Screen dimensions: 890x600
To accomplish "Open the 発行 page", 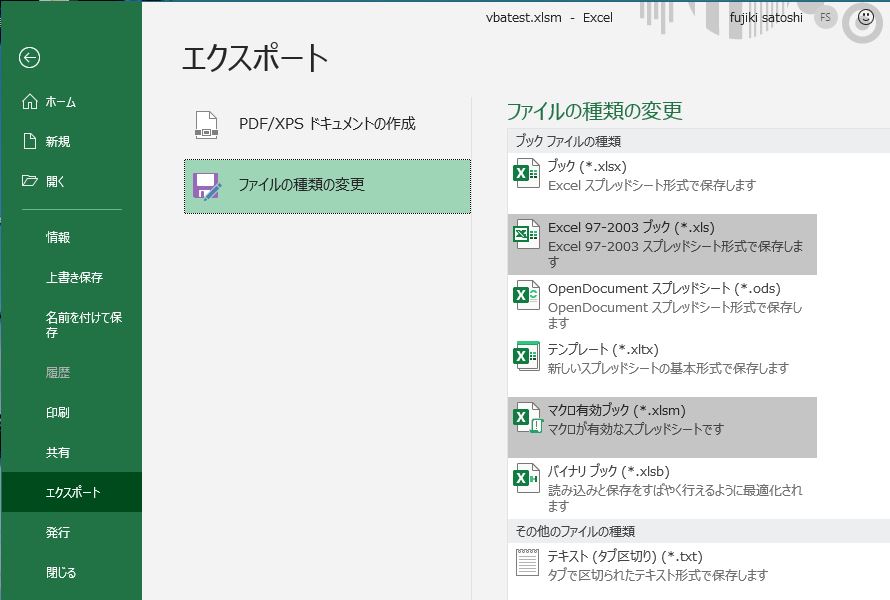I will tap(72, 532).
